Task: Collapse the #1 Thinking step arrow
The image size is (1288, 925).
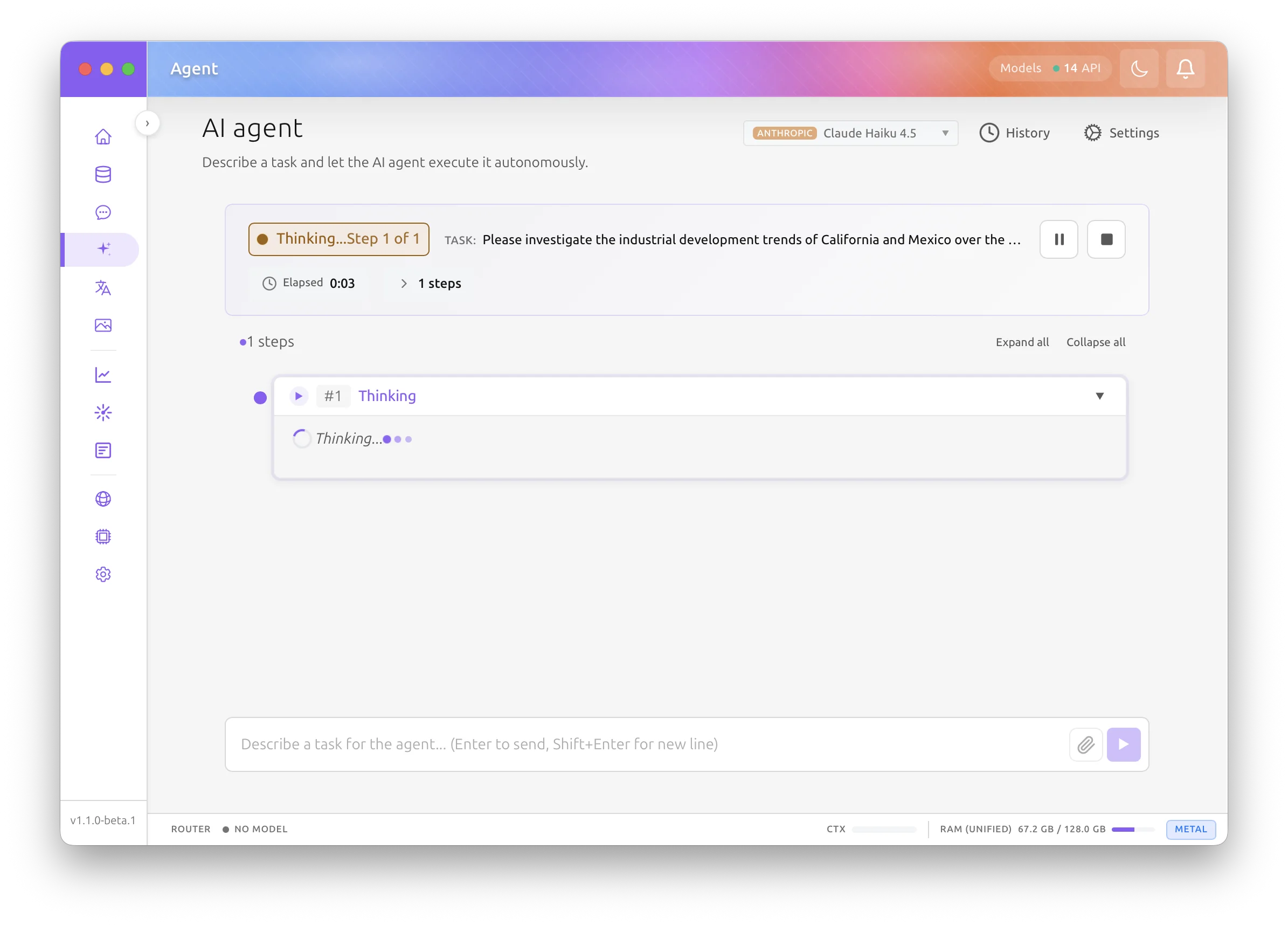Action: pos(1099,396)
